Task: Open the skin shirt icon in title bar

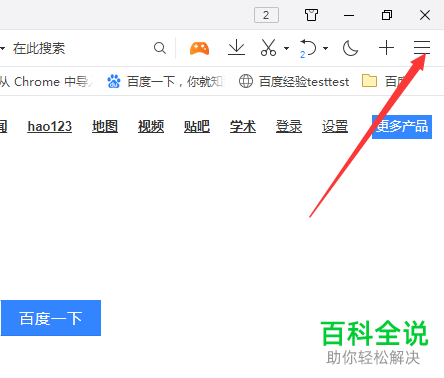Action: (x=311, y=15)
